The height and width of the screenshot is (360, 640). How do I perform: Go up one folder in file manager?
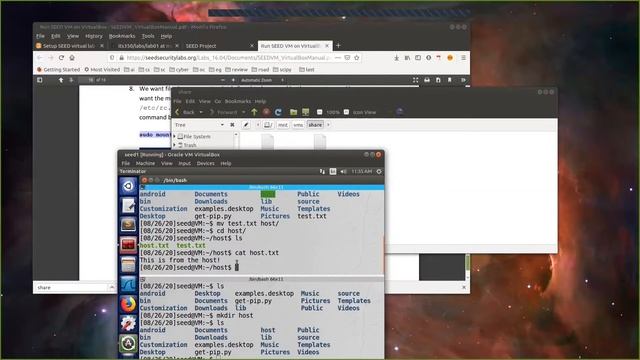254,112
